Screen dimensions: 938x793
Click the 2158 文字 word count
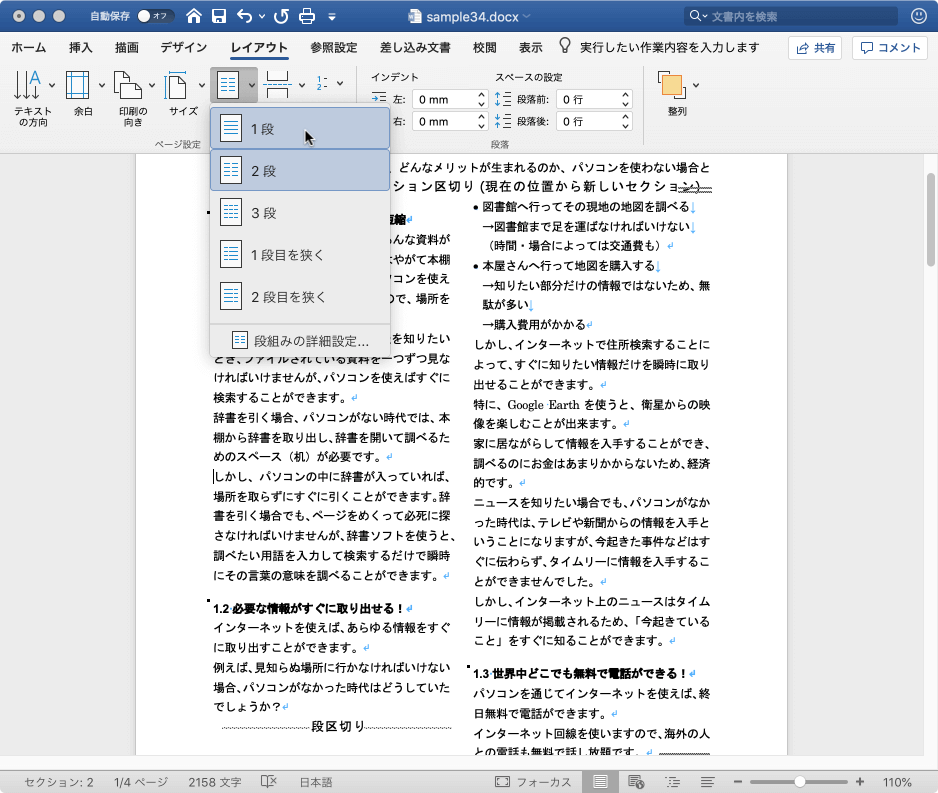(215, 782)
